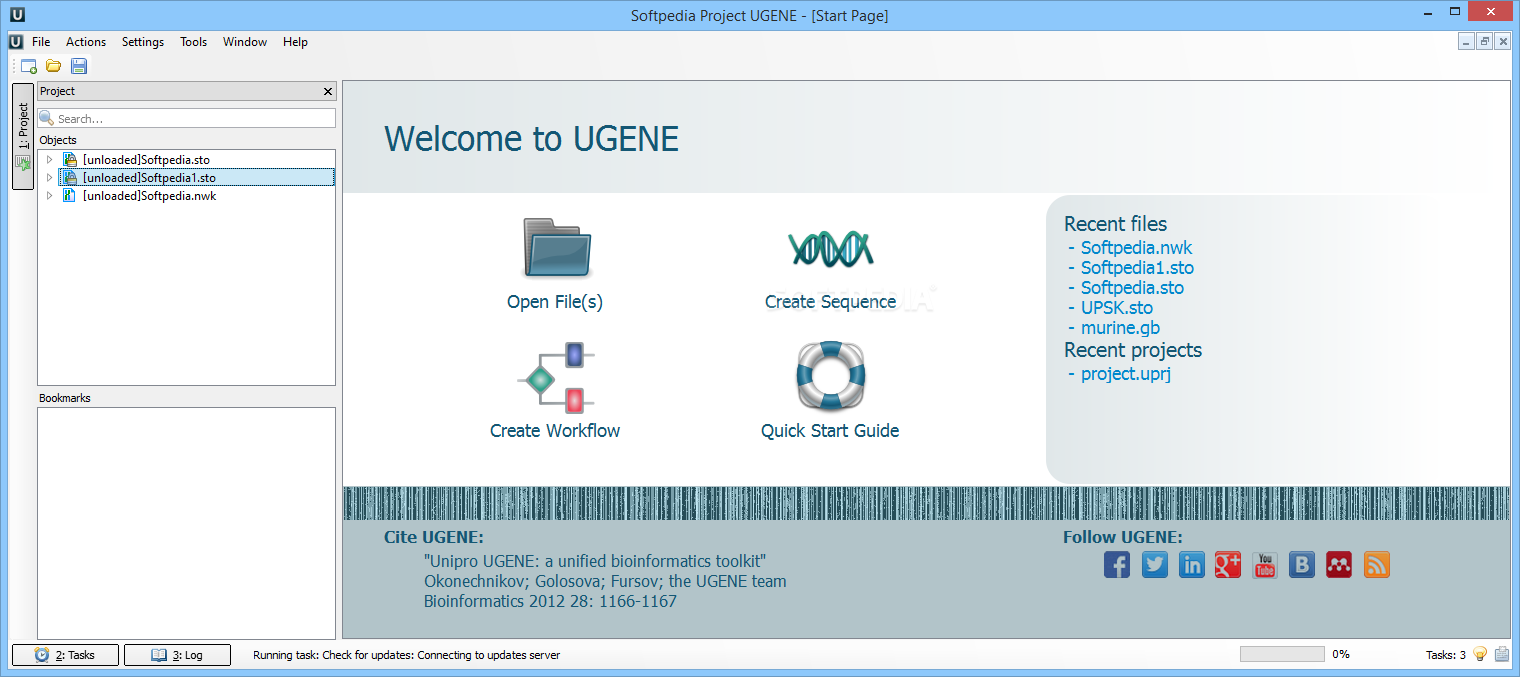Click the 3: Log button
This screenshot has height=677, width=1520.
pyautogui.click(x=177, y=655)
